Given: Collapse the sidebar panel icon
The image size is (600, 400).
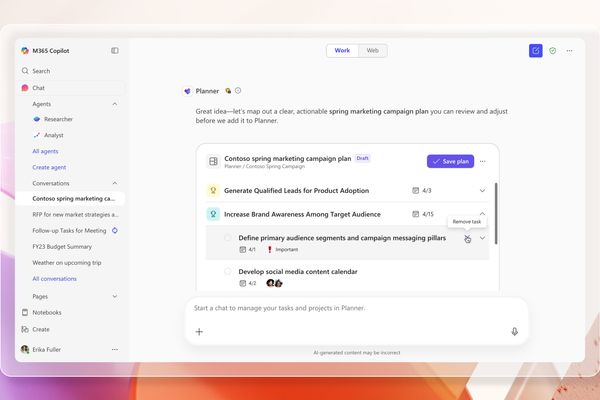Looking at the screenshot, I should pos(115,51).
